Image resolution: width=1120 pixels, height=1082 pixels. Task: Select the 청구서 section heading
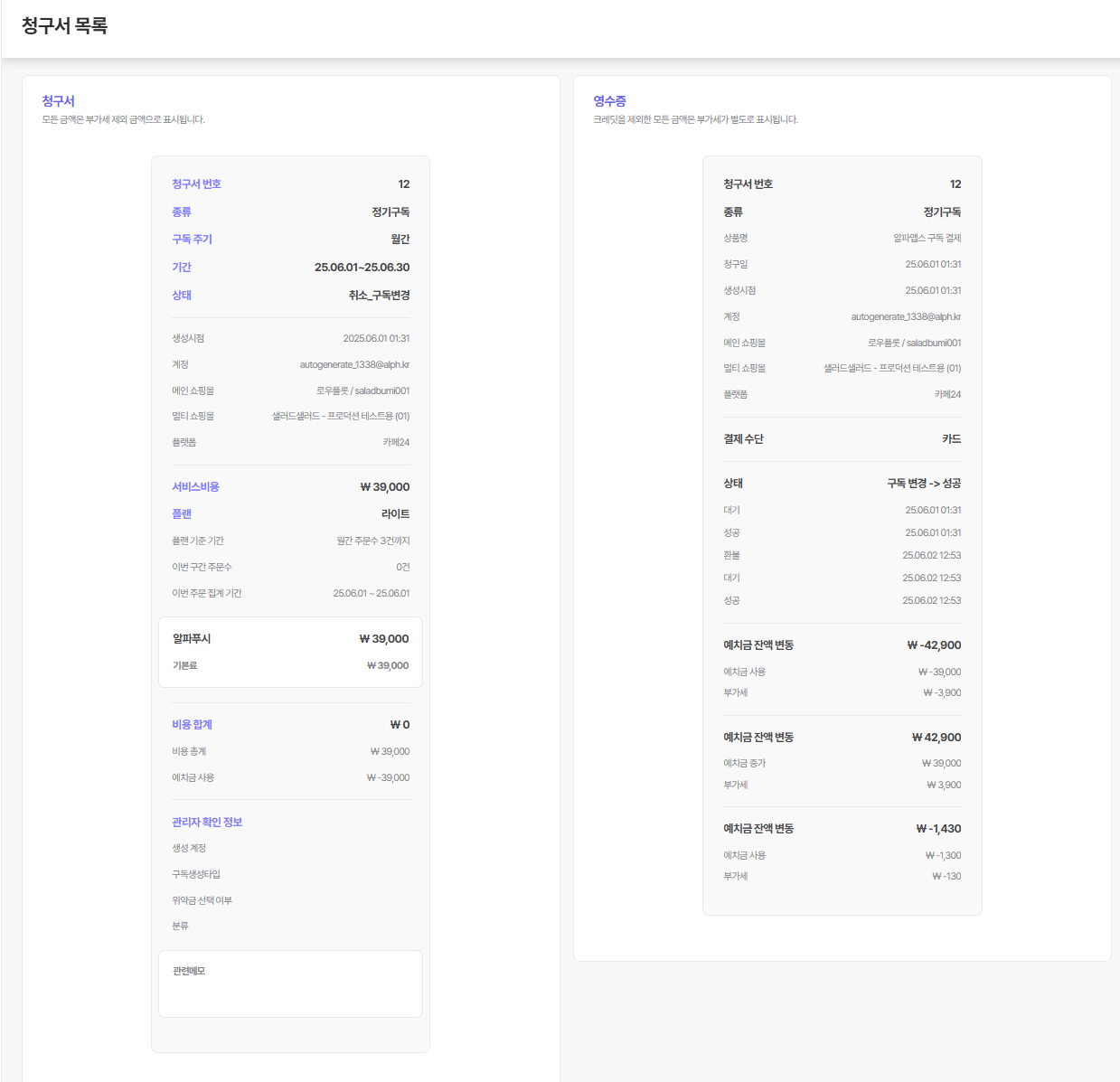58,101
